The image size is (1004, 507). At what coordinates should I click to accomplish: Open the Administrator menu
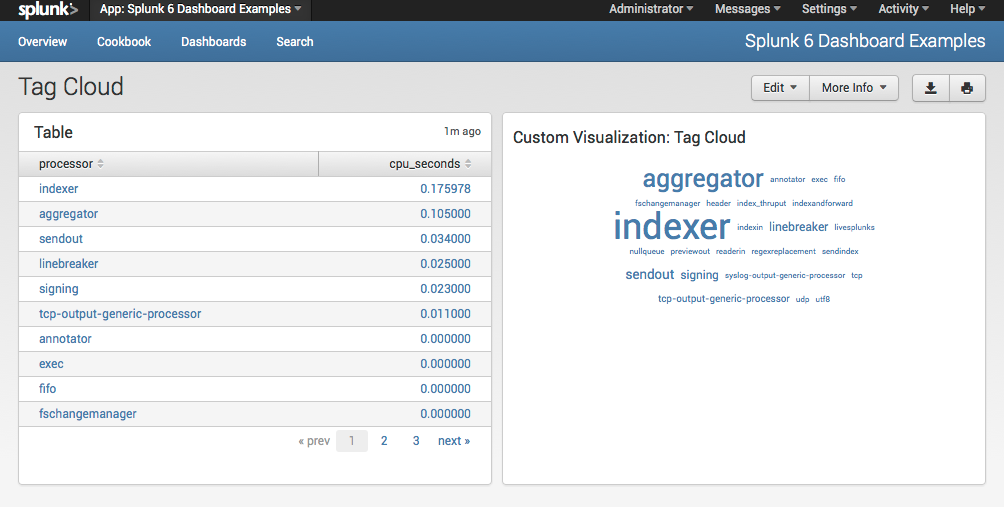pyautogui.click(x=651, y=9)
